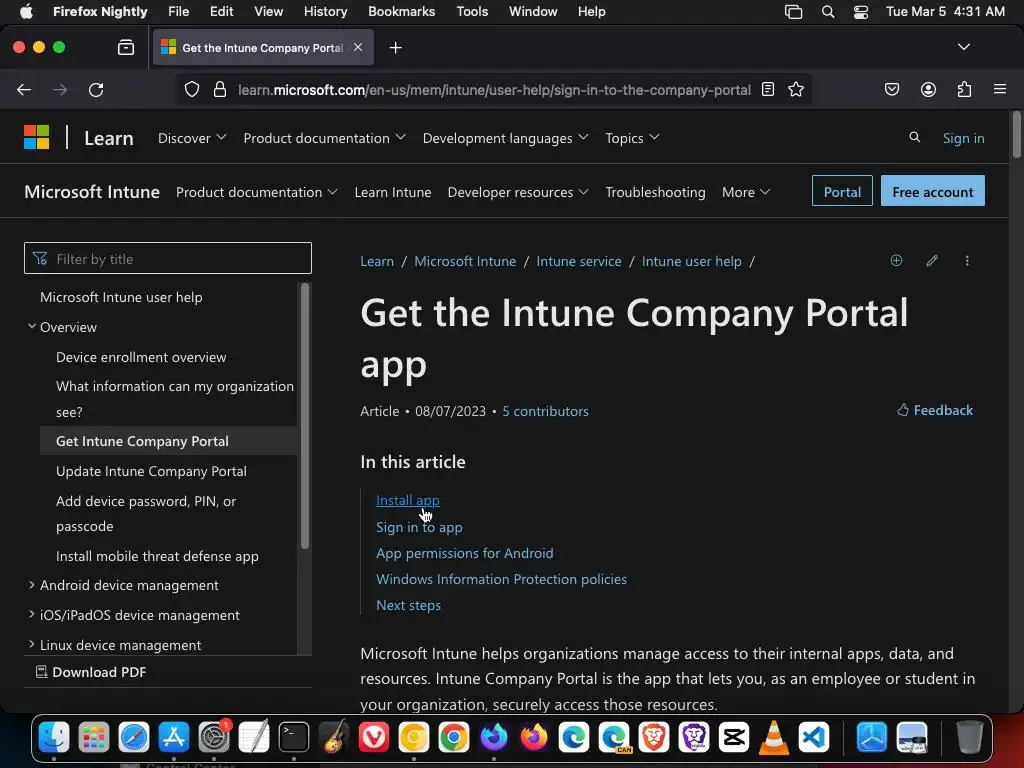Open the article more actions menu
This screenshot has width=1024, height=768.
(967, 261)
